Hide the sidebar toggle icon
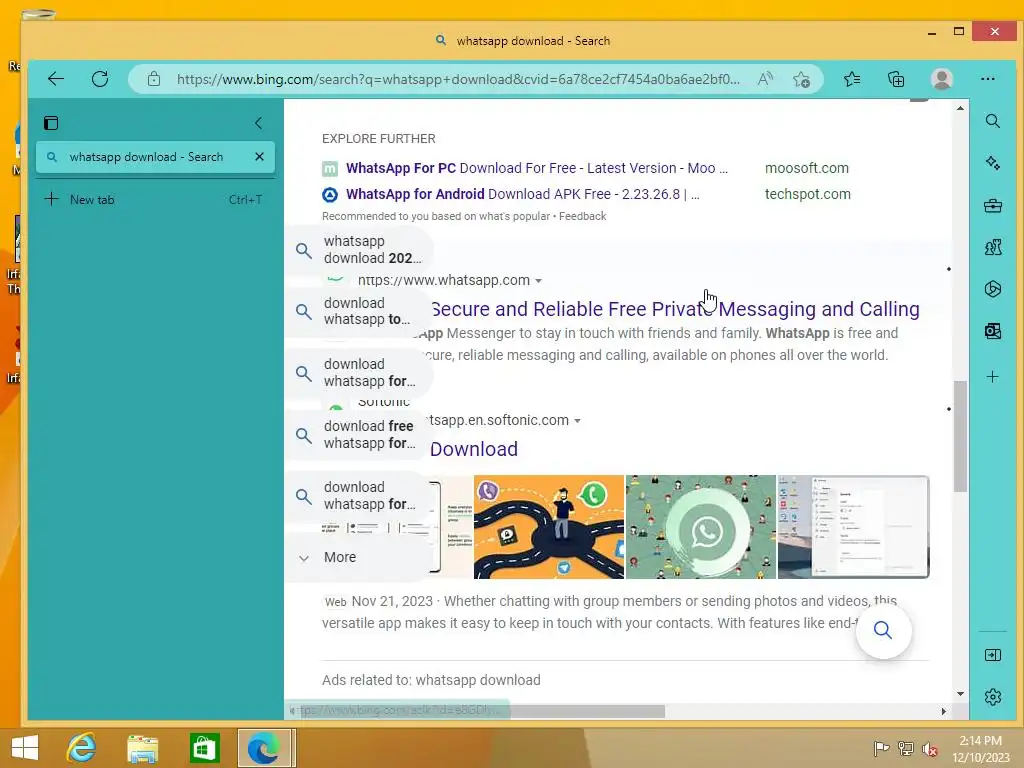The height and width of the screenshot is (768, 1024). pyautogui.click(x=993, y=655)
